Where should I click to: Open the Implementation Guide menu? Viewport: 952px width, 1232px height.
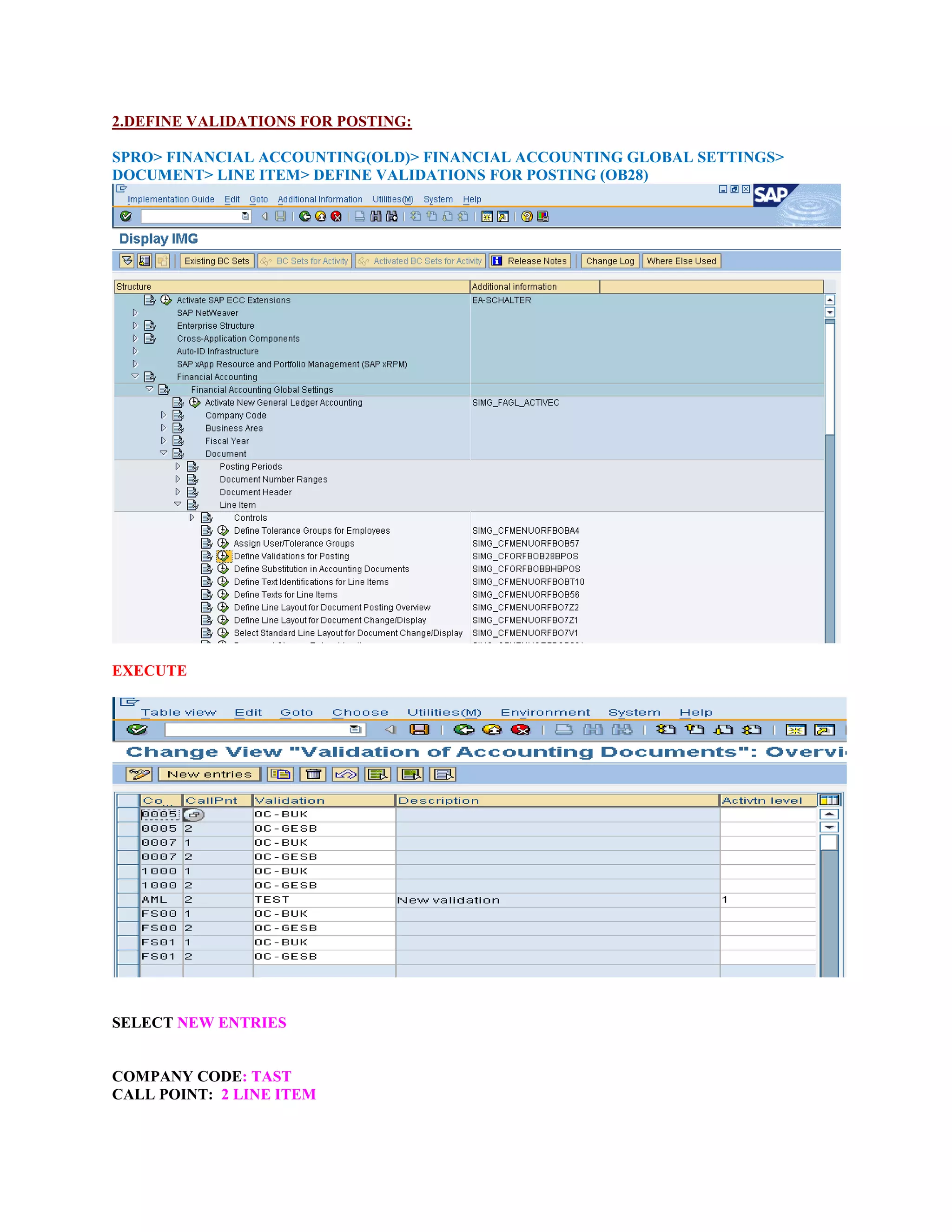(x=171, y=199)
